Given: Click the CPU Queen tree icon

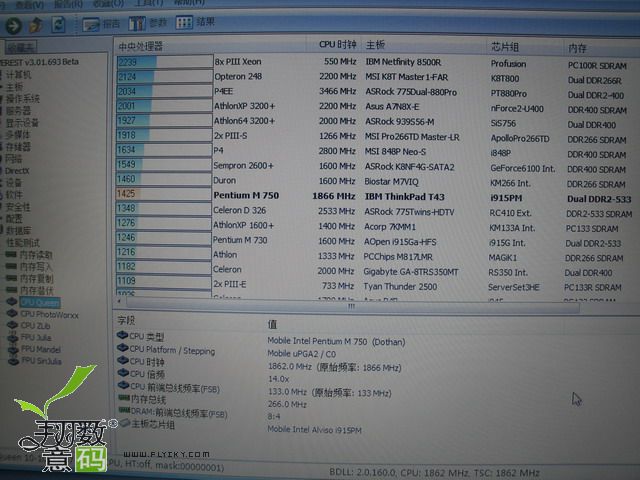Looking at the screenshot, I should point(12,302).
